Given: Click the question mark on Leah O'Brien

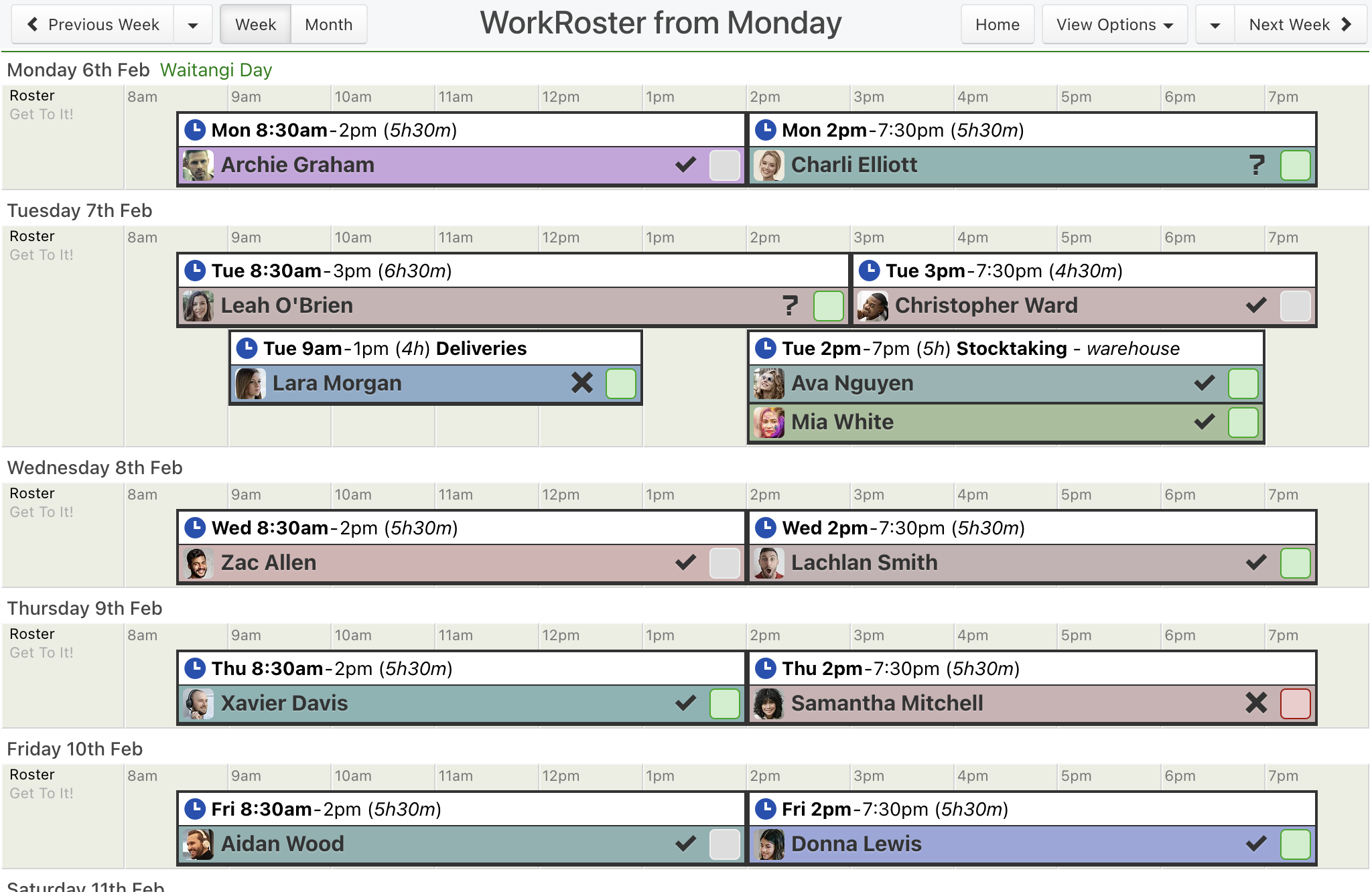Looking at the screenshot, I should tap(790, 305).
